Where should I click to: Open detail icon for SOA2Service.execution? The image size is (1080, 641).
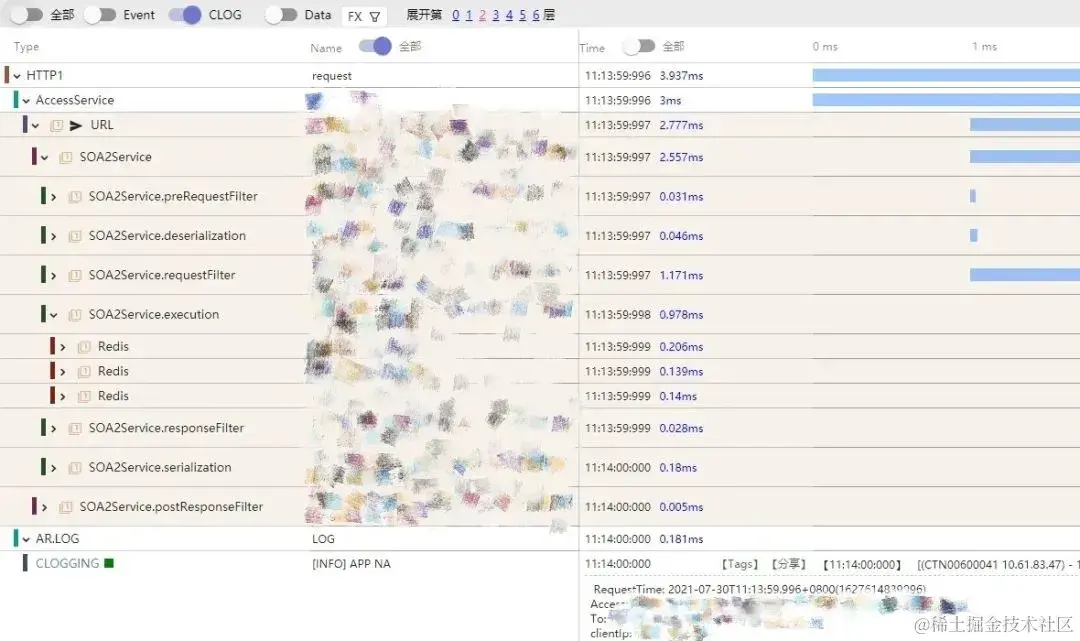[x=75, y=315]
